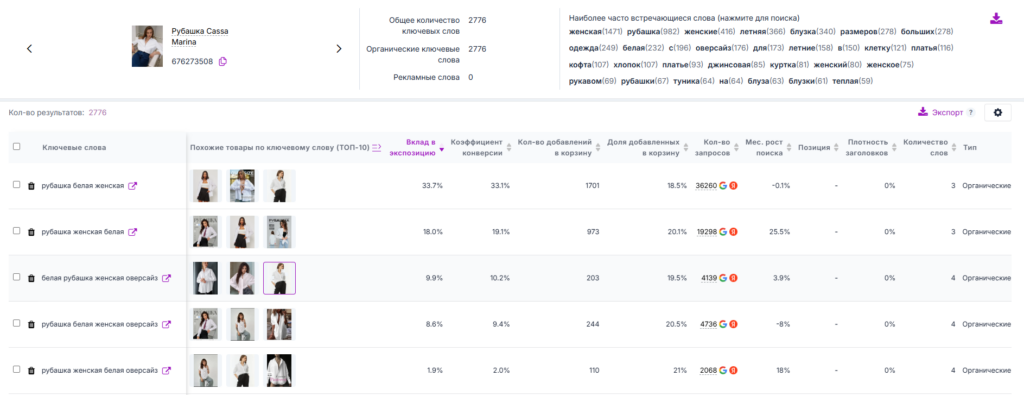The image size is (1024, 395).
Task: Click Yandex icon for 4139 requests row
Action: click(x=733, y=278)
